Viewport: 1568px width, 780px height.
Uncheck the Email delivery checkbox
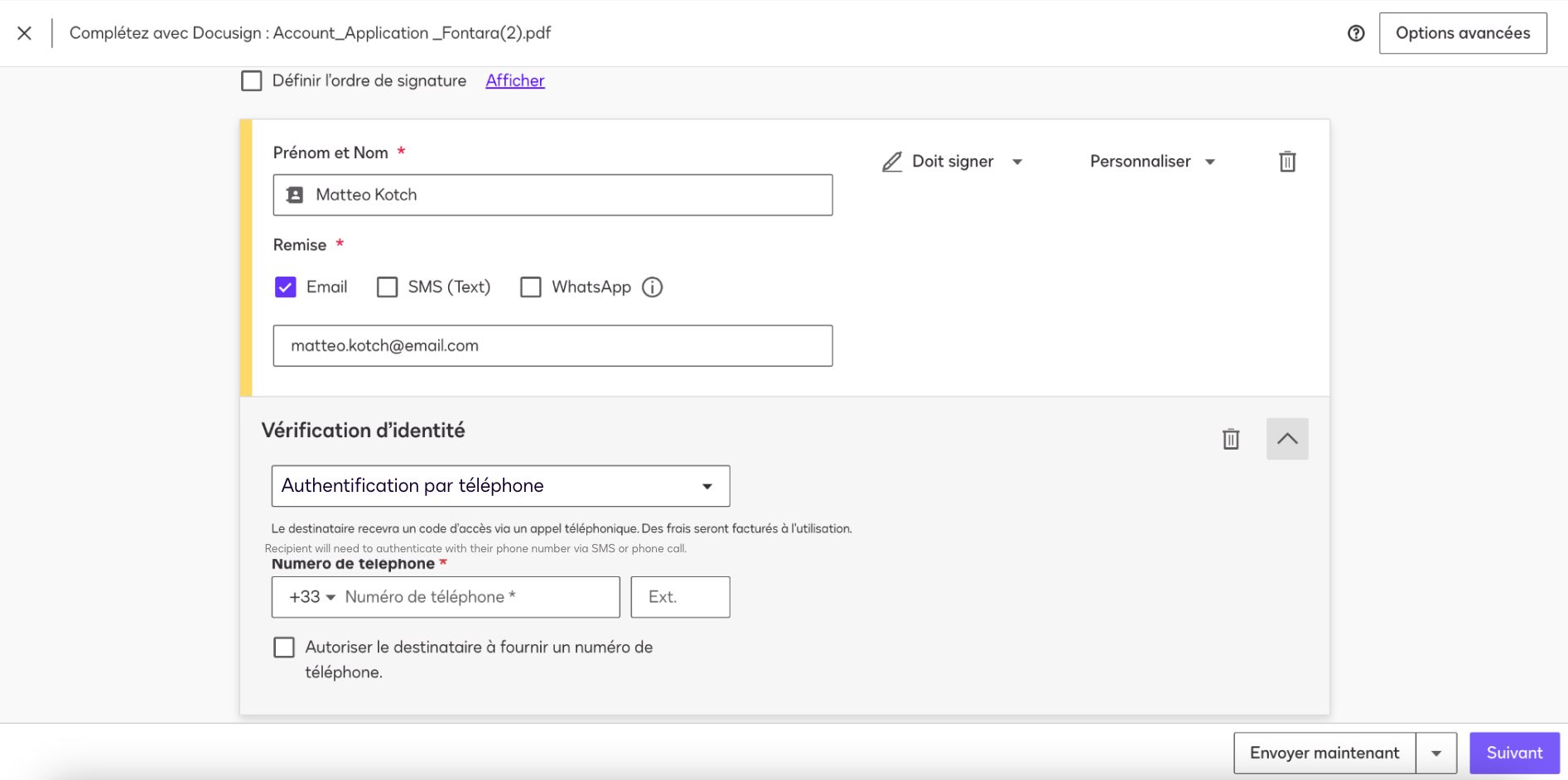point(286,287)
